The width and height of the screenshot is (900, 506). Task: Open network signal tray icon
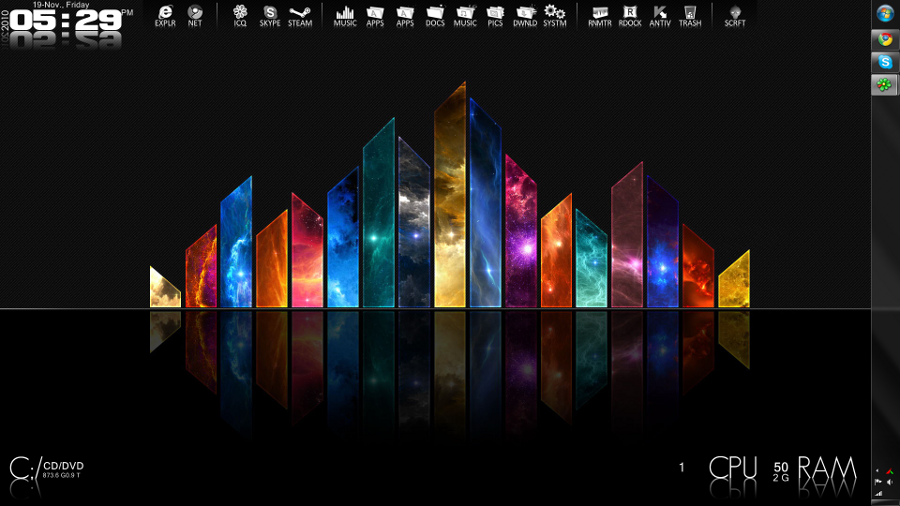pos(878,493)
